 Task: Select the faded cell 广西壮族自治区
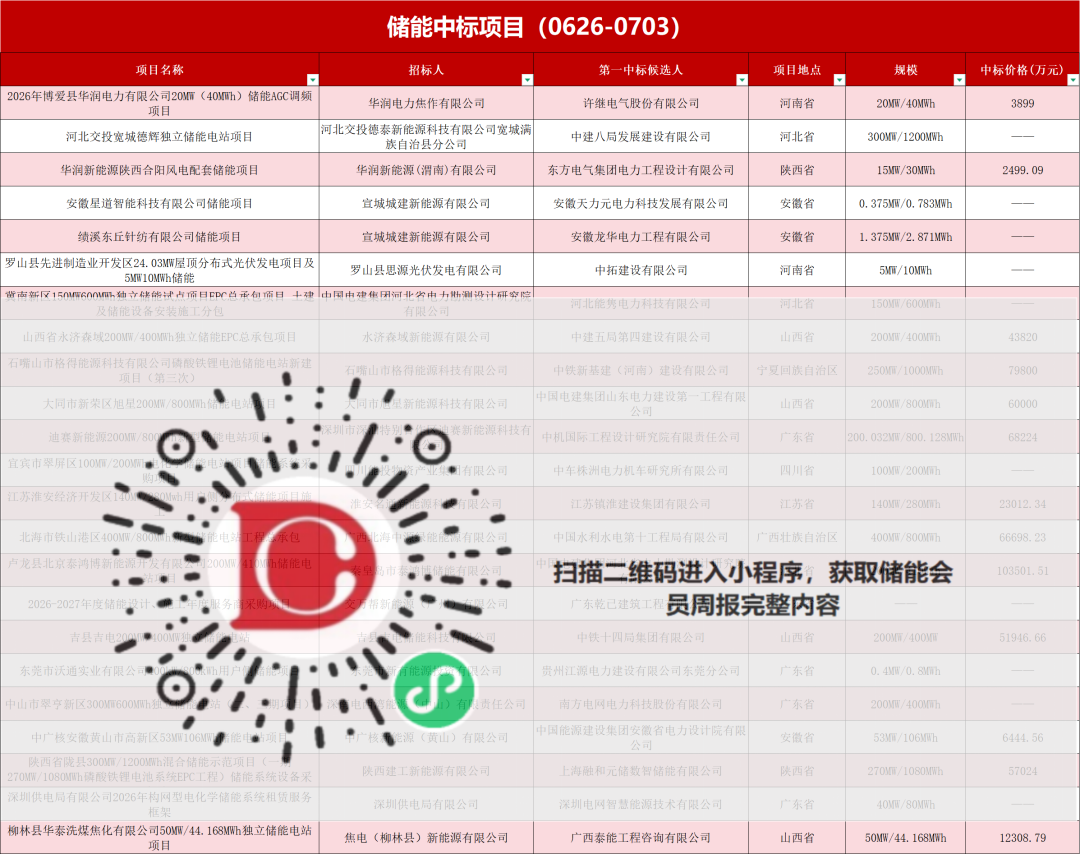point(797,537)
